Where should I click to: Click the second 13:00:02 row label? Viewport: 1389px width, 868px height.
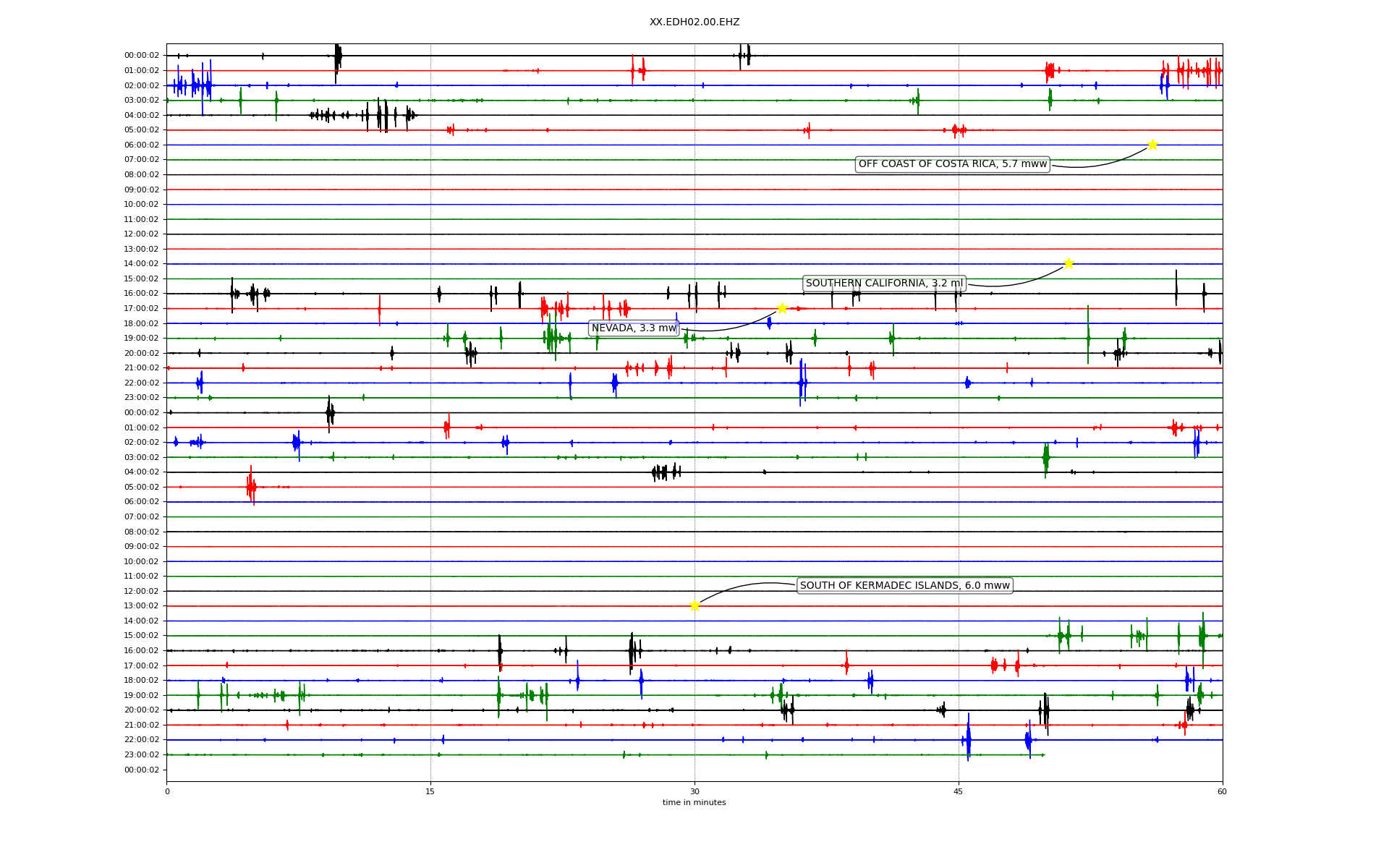[x=142, y=606]
